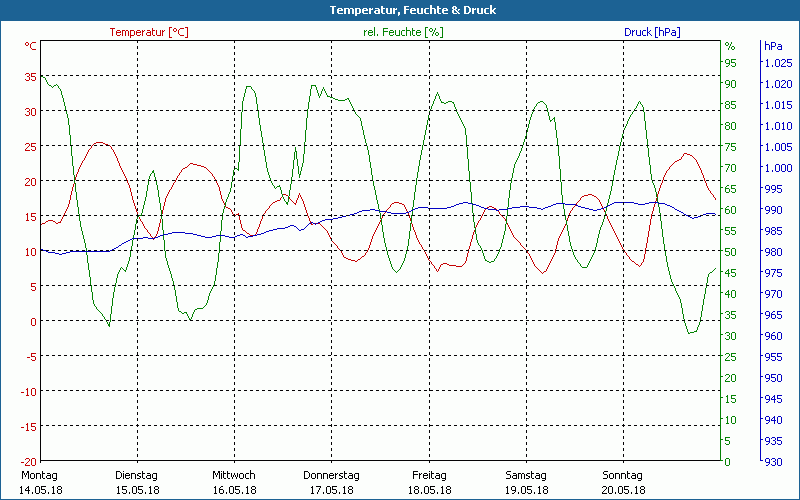Click the red '-15' temperature axis value

(29, 427)
